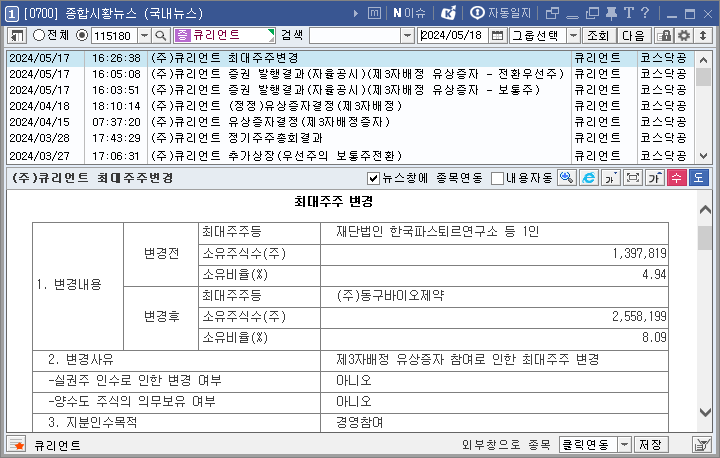
Task: Click the 2,558,199 shares value
Action: pyautogui.click(x=639, y=317)
